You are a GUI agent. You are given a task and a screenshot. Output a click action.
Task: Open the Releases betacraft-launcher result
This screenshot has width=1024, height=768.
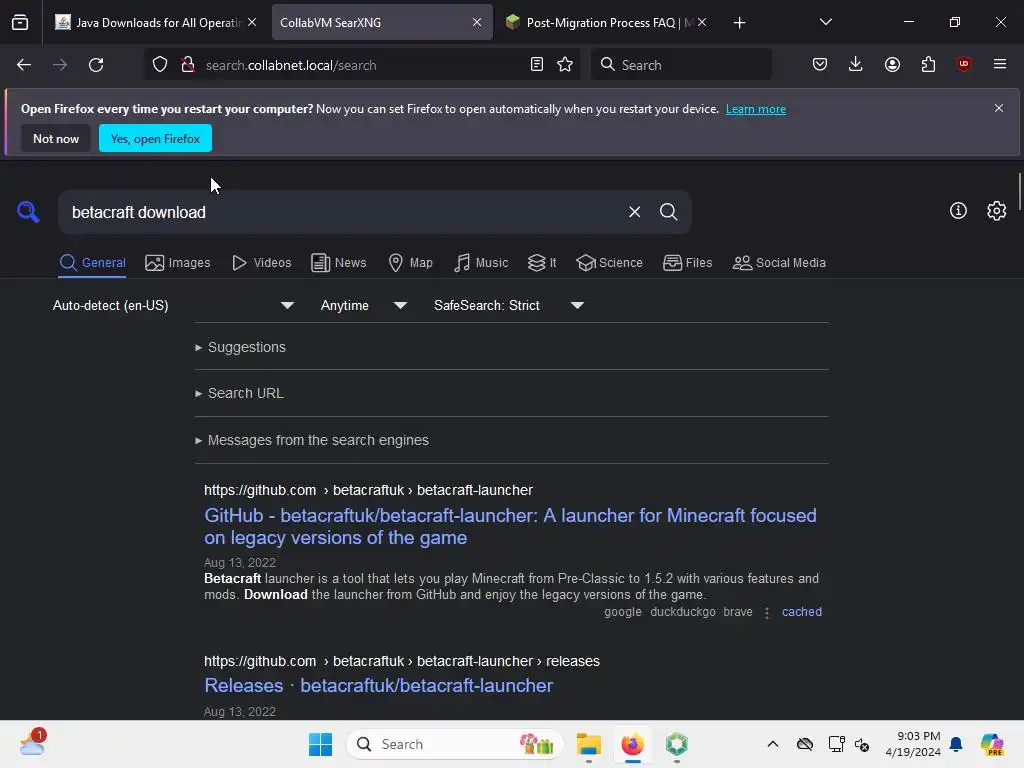378,685
